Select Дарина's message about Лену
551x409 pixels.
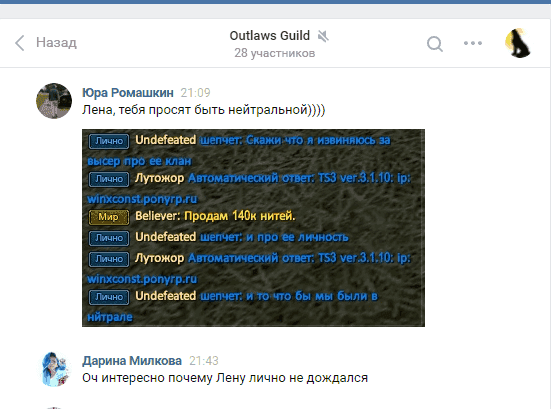click(225, 378)
